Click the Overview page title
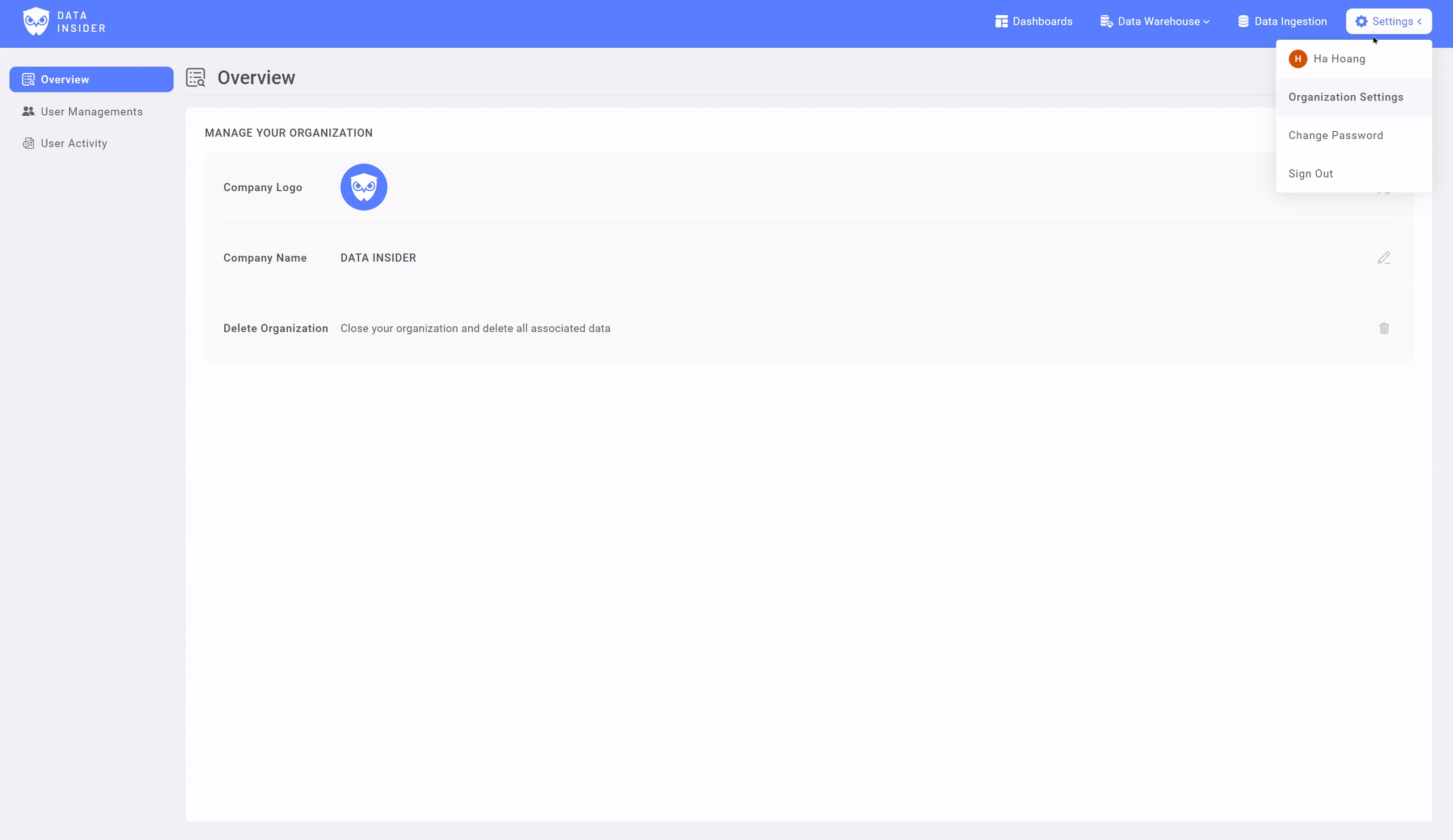This screenshot has width=1453, height=840. click(x=256, y=77)
